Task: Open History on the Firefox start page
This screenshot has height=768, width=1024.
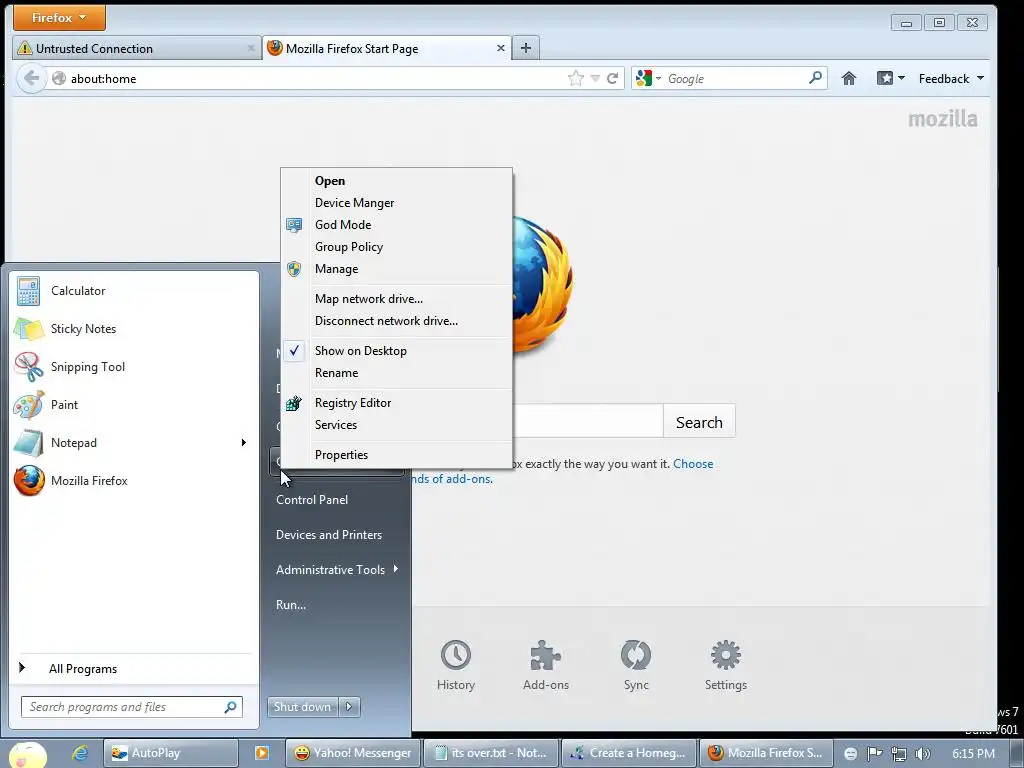Action: (456, 665)
